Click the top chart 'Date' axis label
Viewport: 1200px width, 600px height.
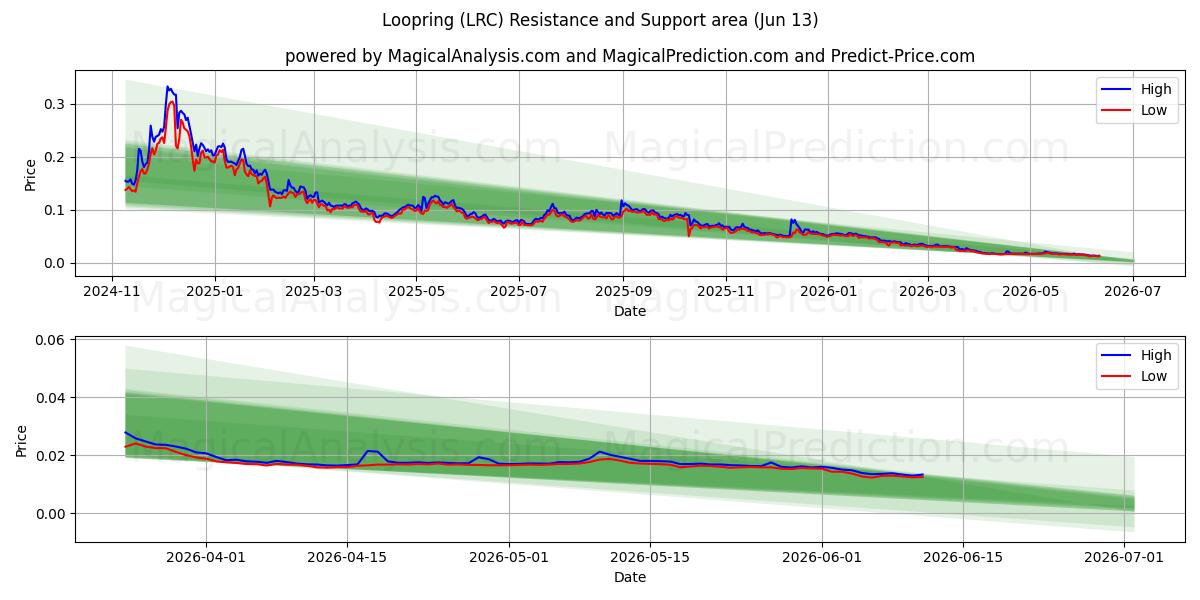coord(630,311)
